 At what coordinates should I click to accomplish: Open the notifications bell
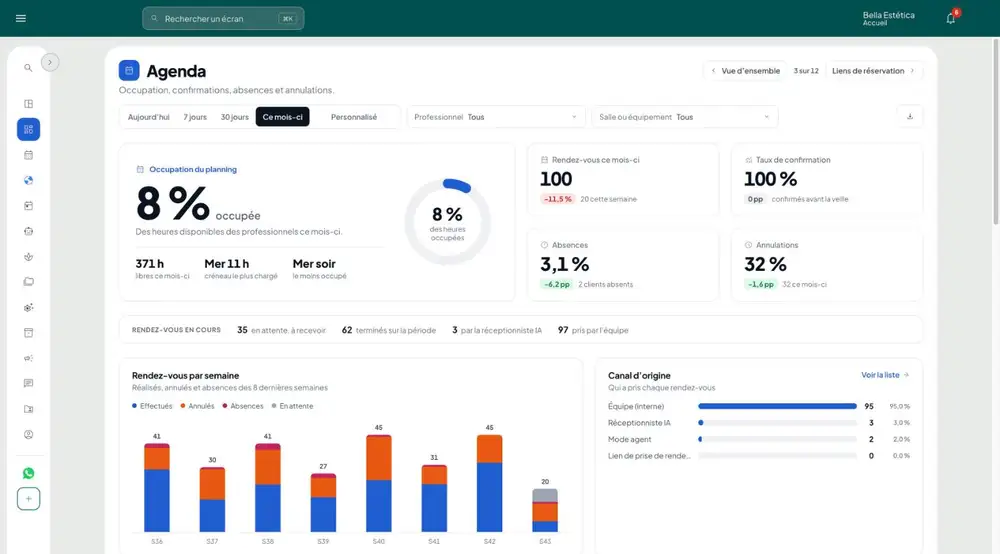951,18
